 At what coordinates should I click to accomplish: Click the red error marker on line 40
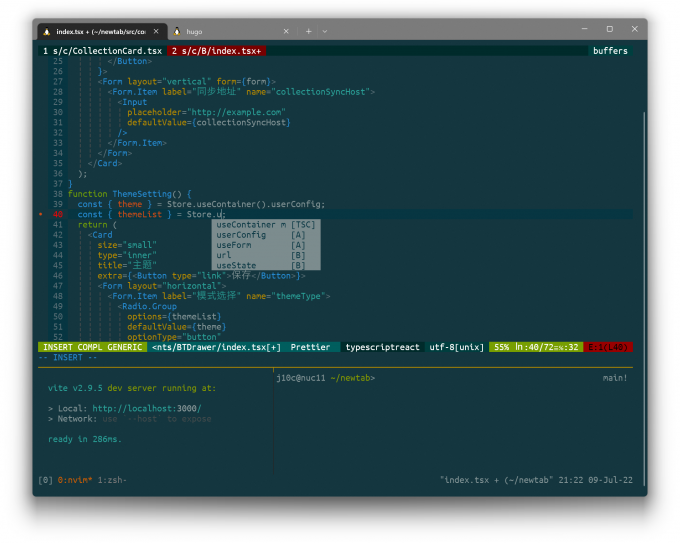tap(41, 214)
